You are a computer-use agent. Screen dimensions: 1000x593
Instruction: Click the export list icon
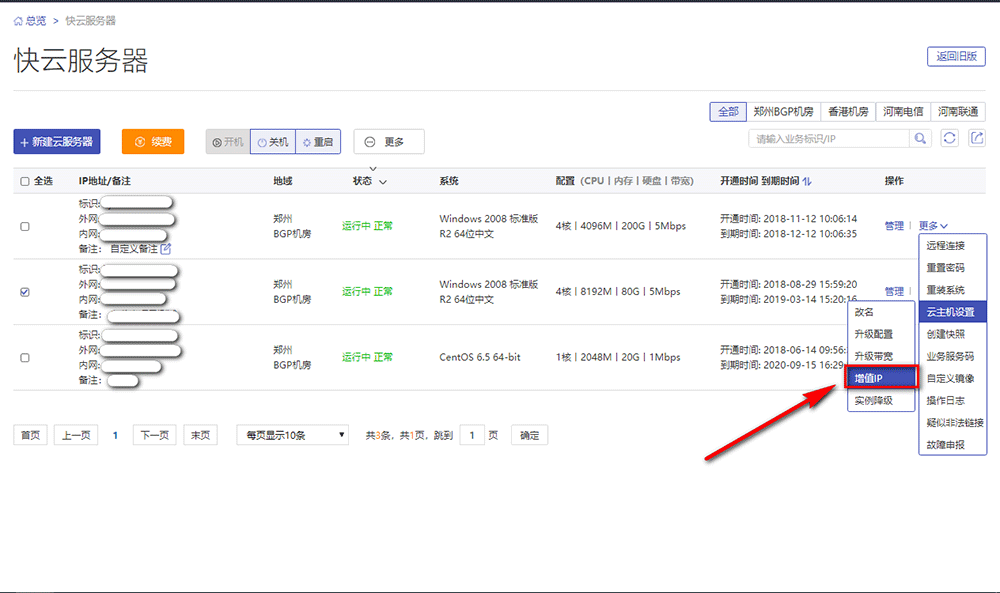click(x=977, y=139)
